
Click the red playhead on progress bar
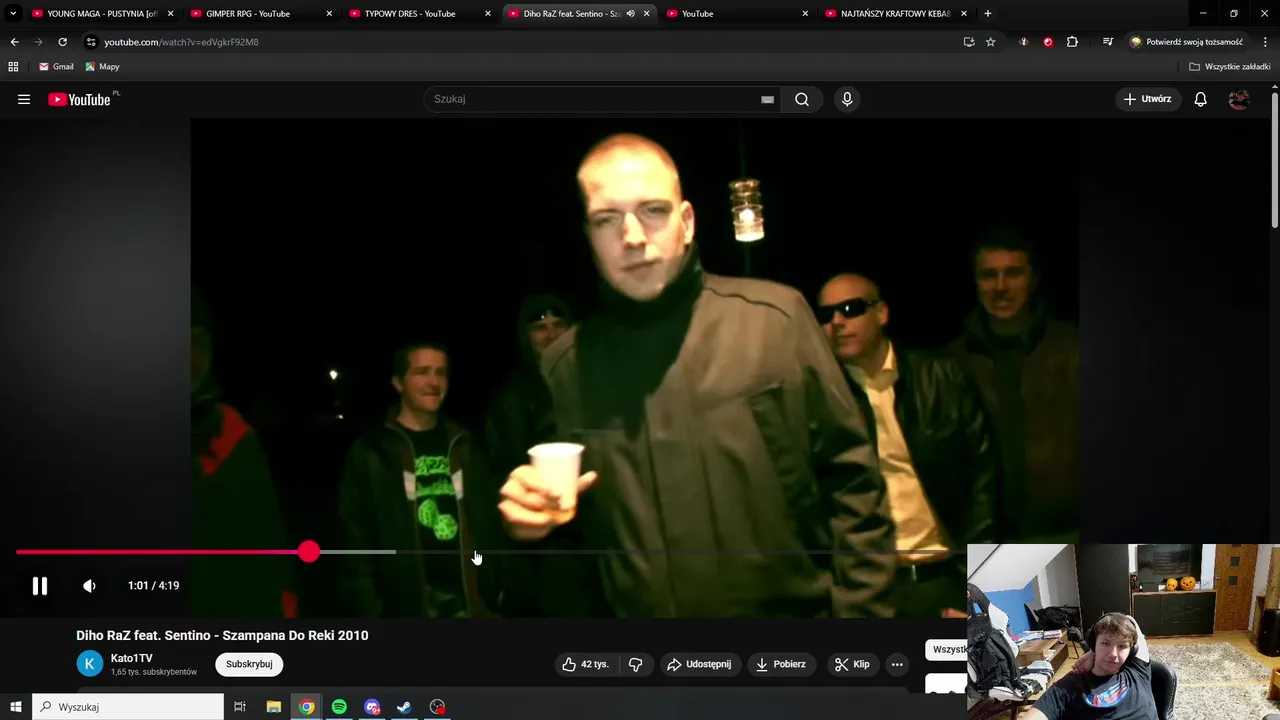tap(309, 552)
